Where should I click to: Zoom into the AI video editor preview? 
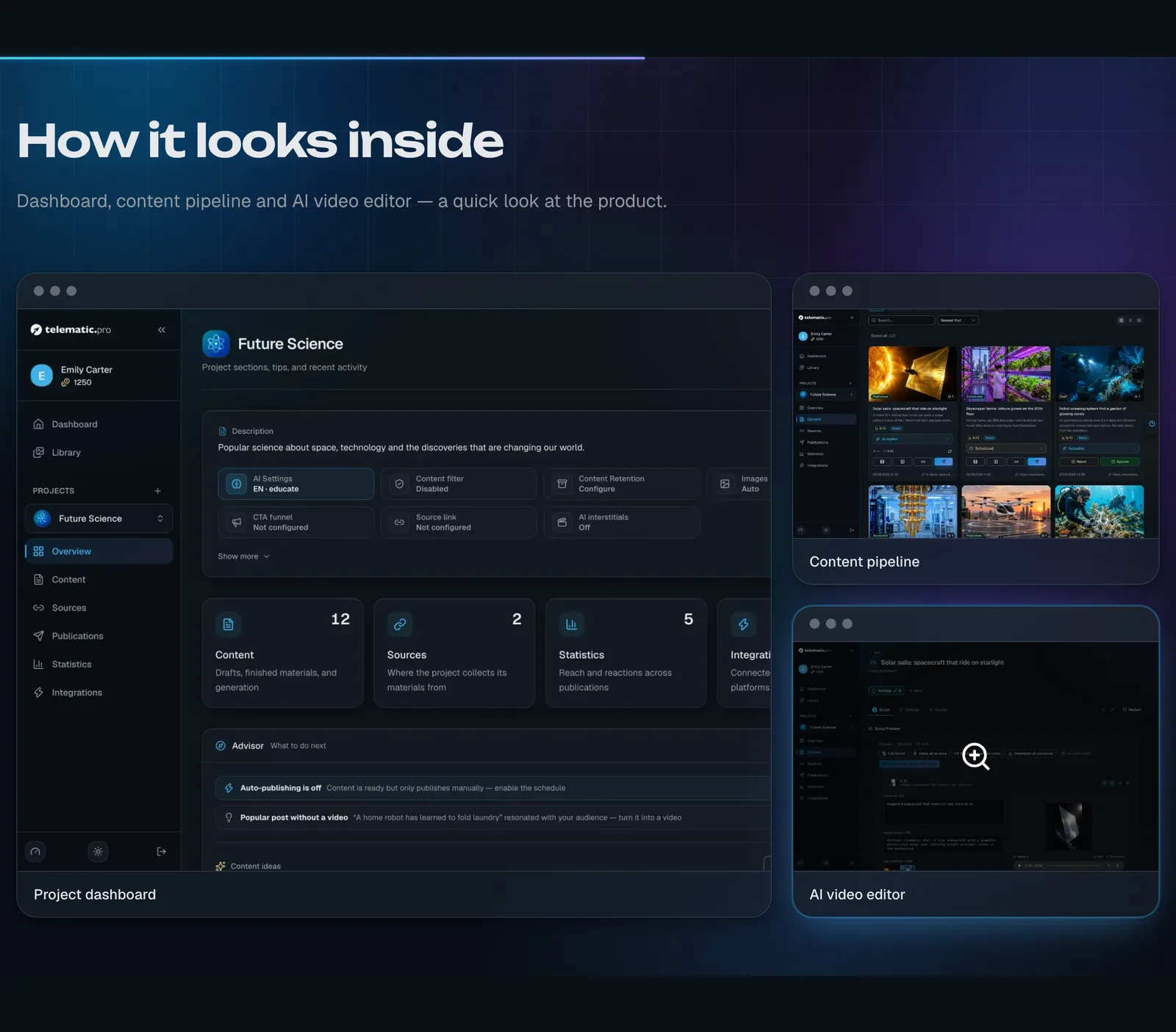pos(976,756)
